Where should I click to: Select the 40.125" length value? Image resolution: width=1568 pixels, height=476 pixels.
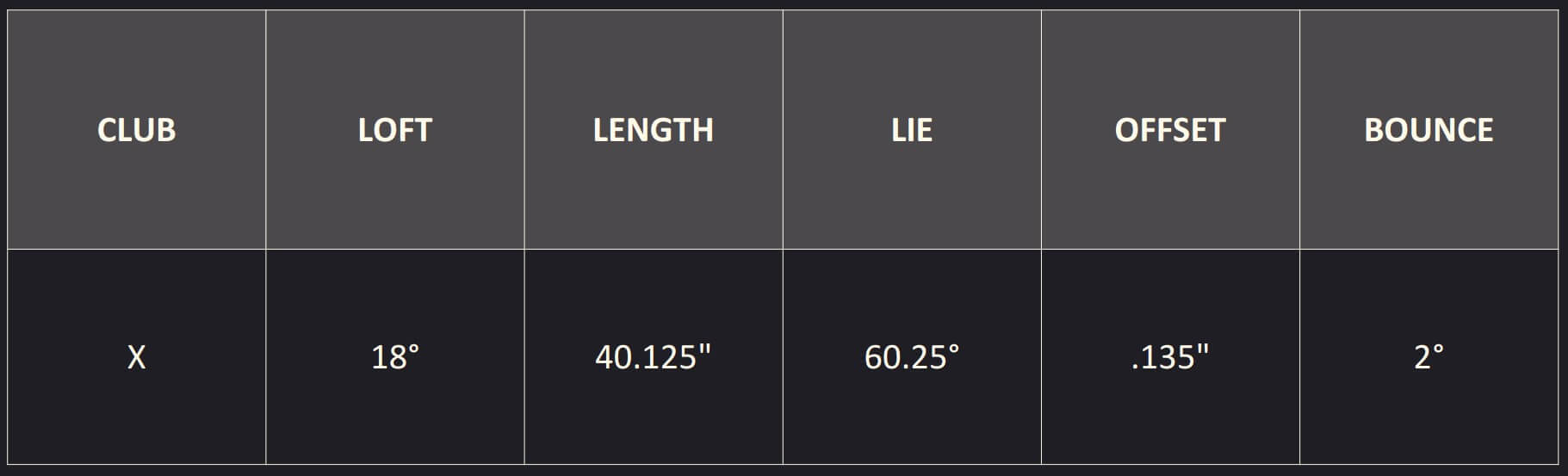coord(653,356)
